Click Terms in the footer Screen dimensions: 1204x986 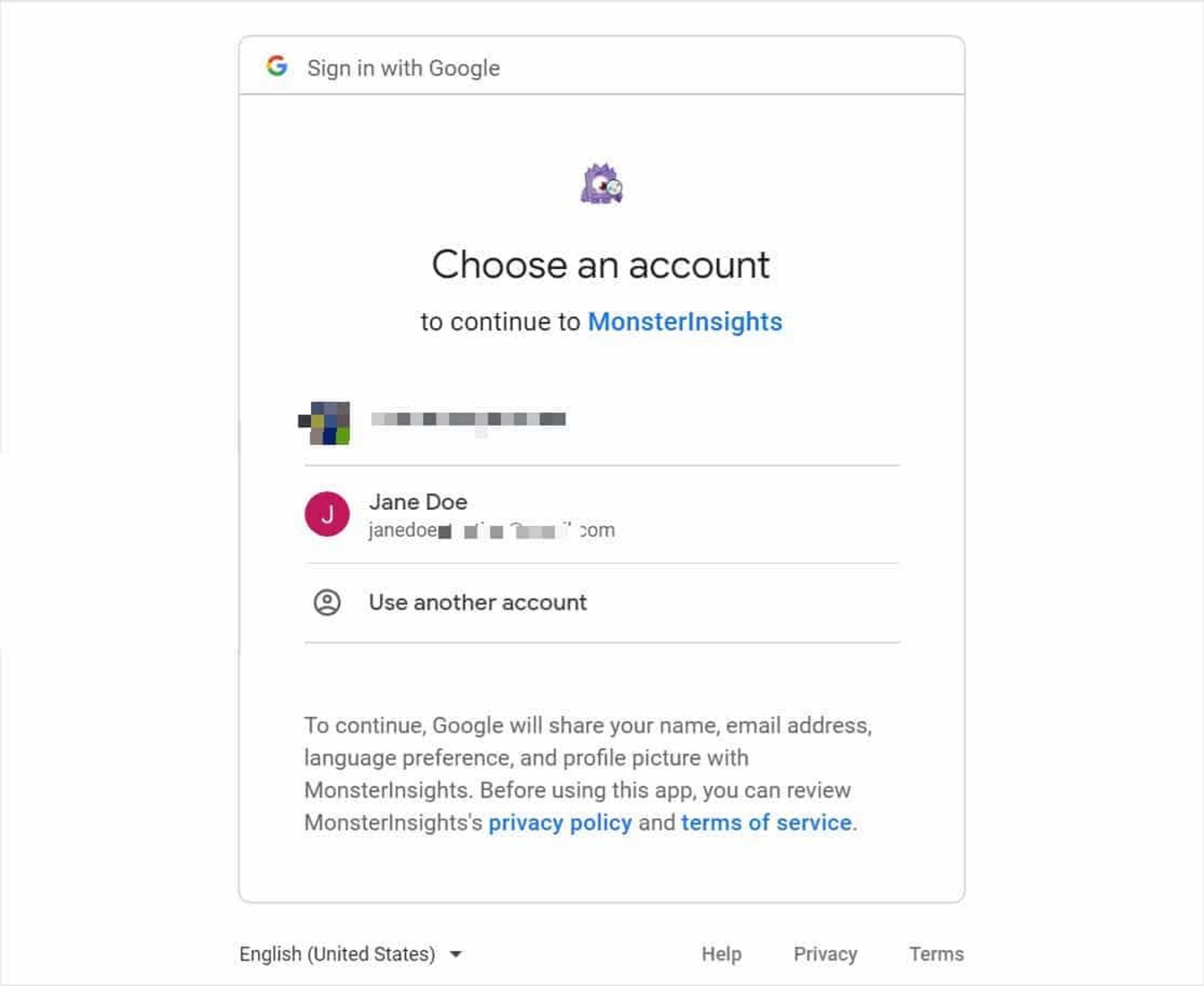point(937,953)
